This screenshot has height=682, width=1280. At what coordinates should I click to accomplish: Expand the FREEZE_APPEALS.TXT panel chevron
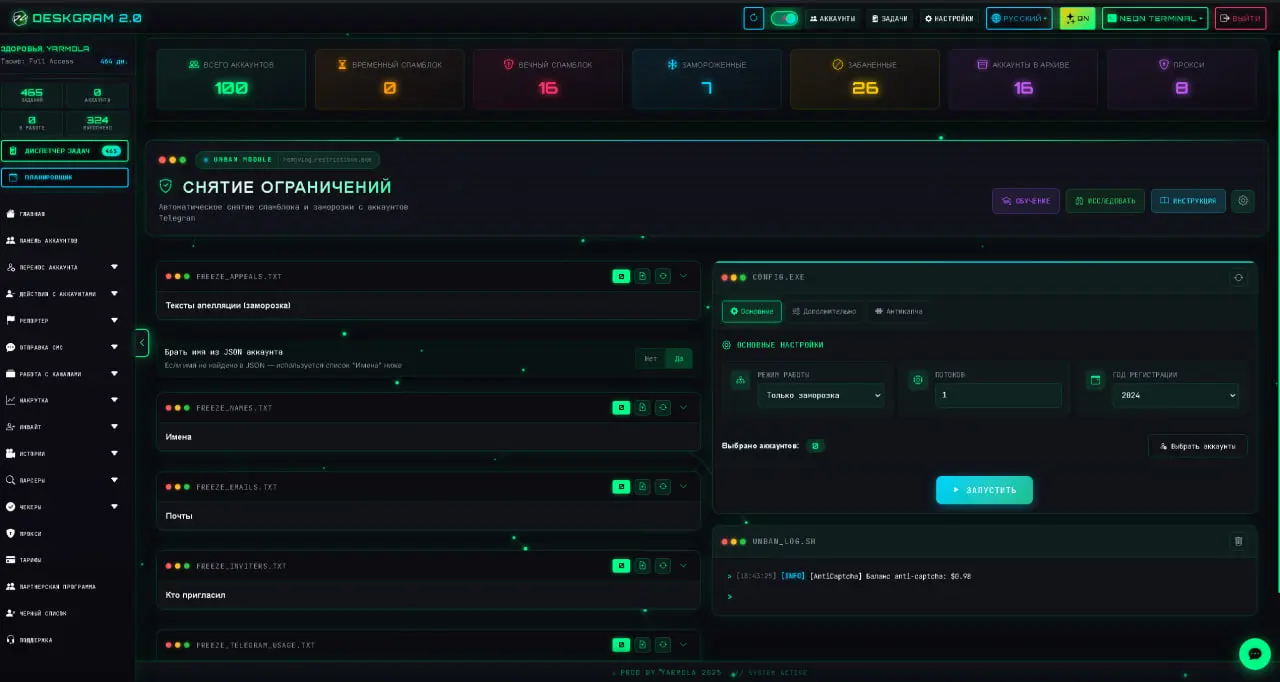[684, 276]
